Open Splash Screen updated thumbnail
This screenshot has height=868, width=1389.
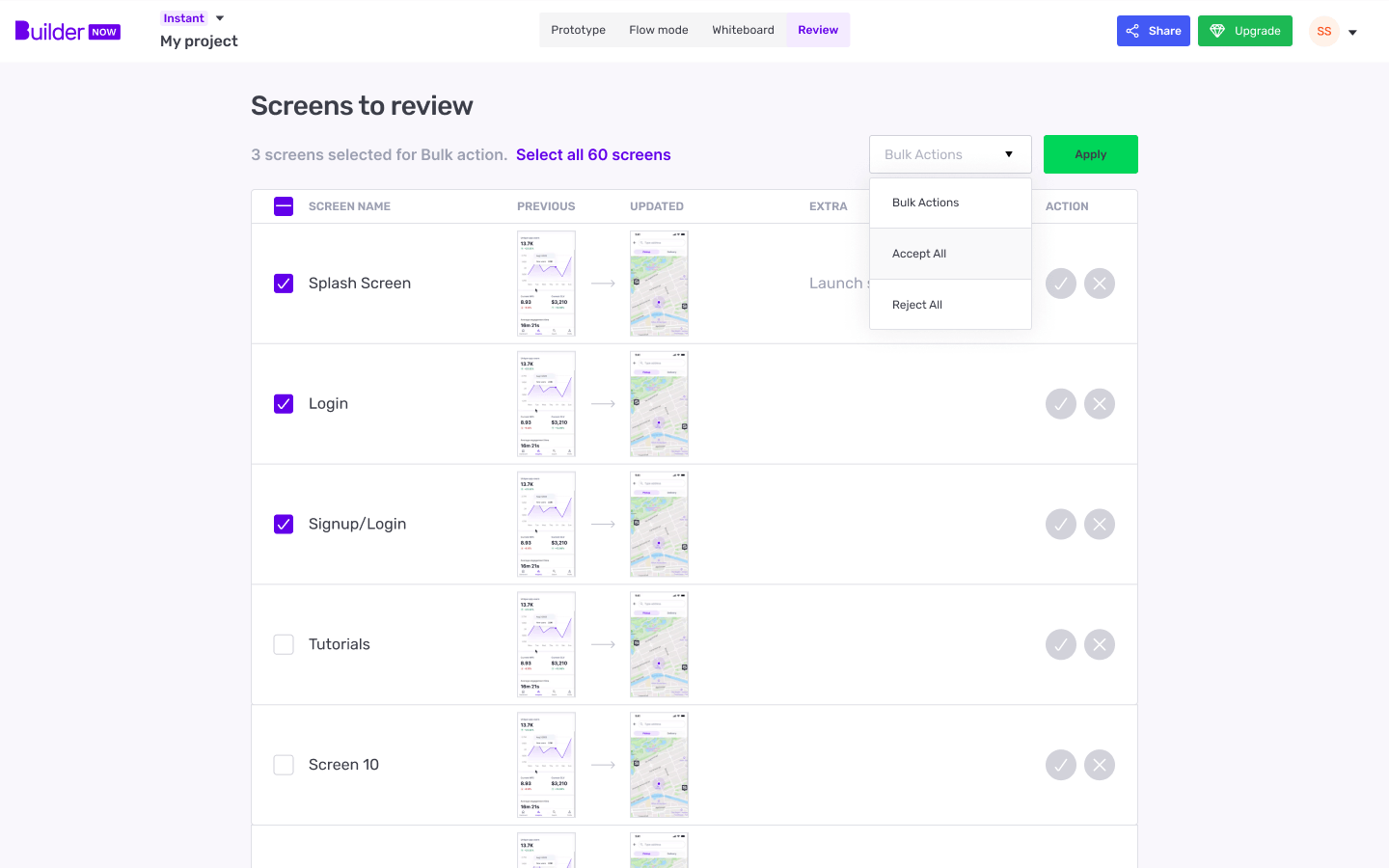pos(659,284)
